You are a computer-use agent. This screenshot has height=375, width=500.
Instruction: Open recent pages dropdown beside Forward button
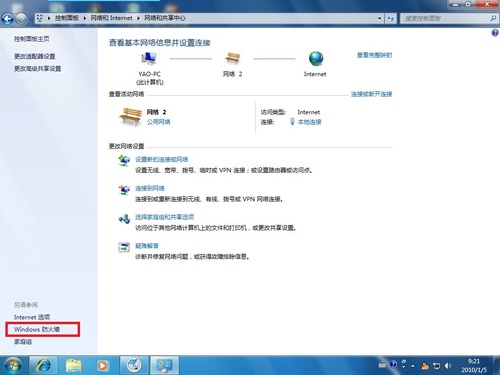point(30,19)
